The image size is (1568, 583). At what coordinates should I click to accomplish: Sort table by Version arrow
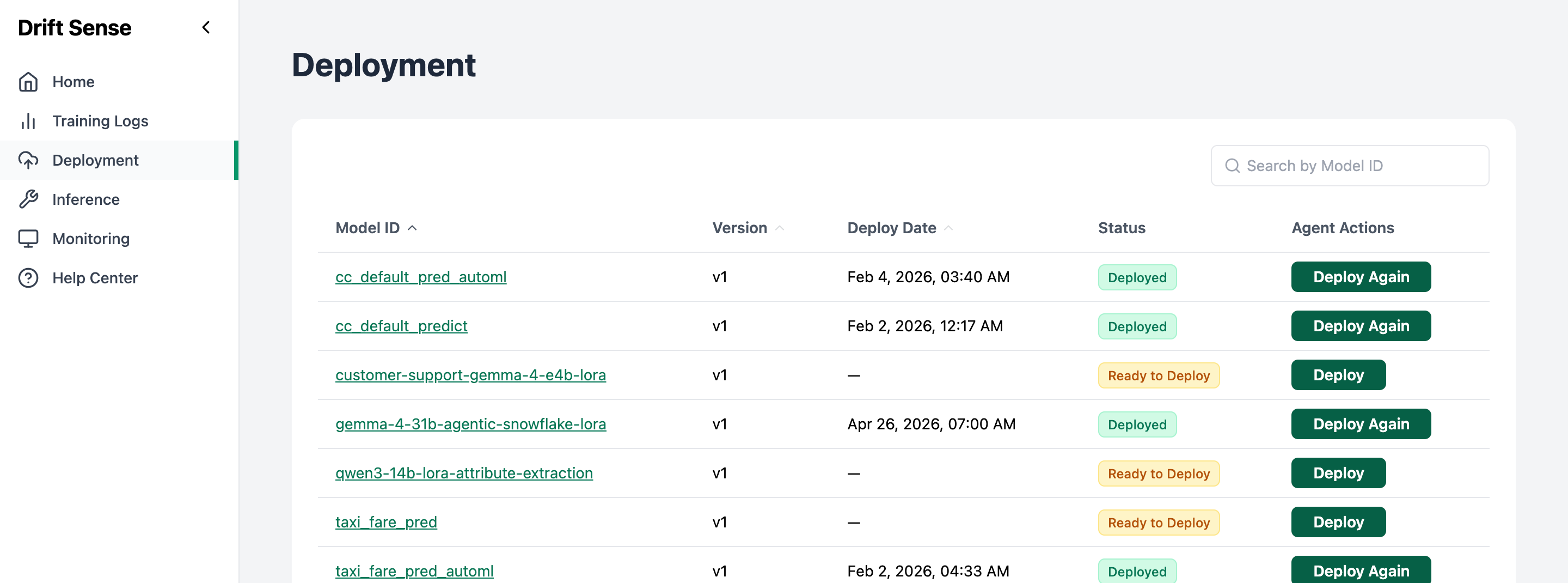point(779,228)
